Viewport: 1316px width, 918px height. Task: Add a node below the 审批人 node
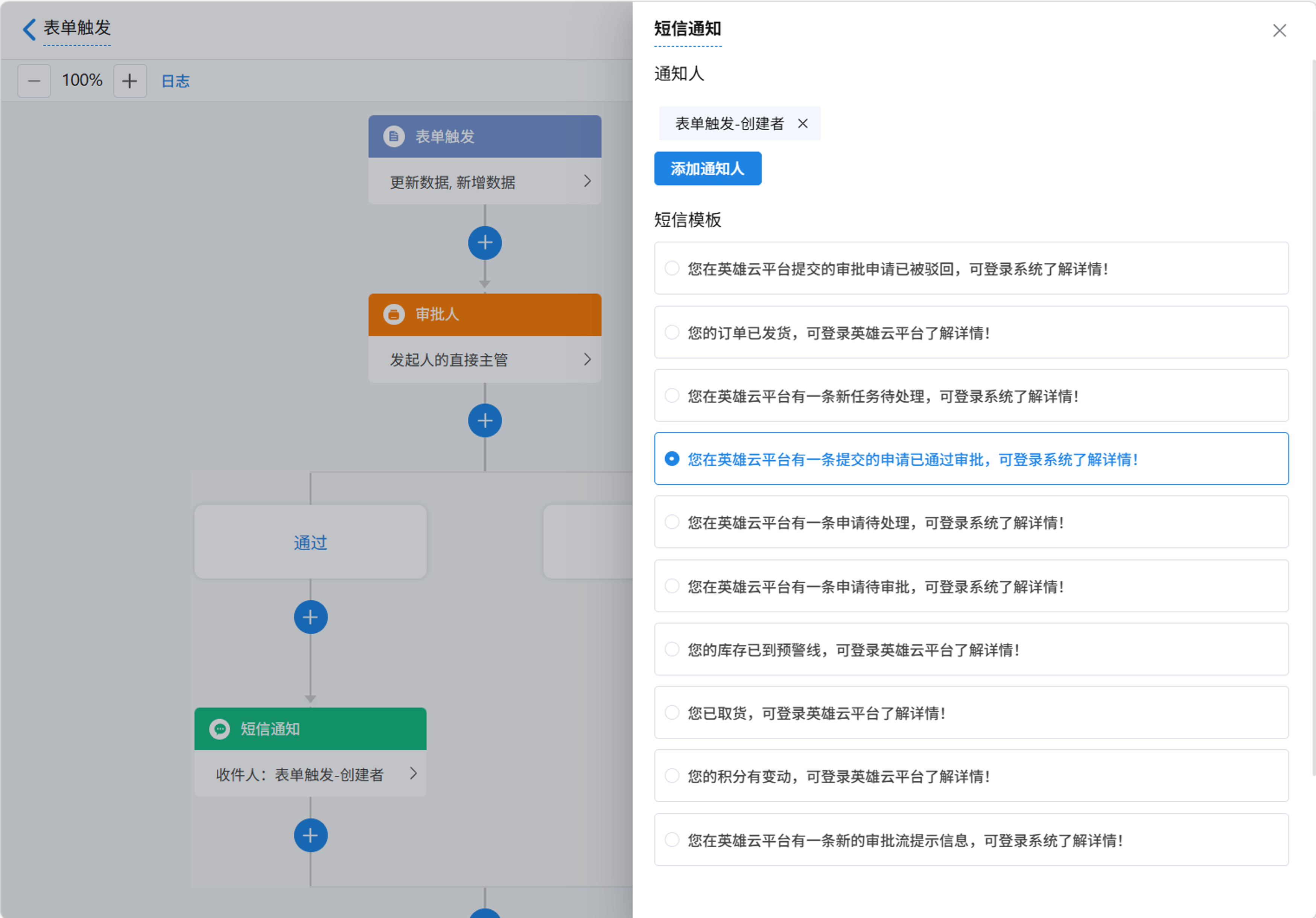485,421
